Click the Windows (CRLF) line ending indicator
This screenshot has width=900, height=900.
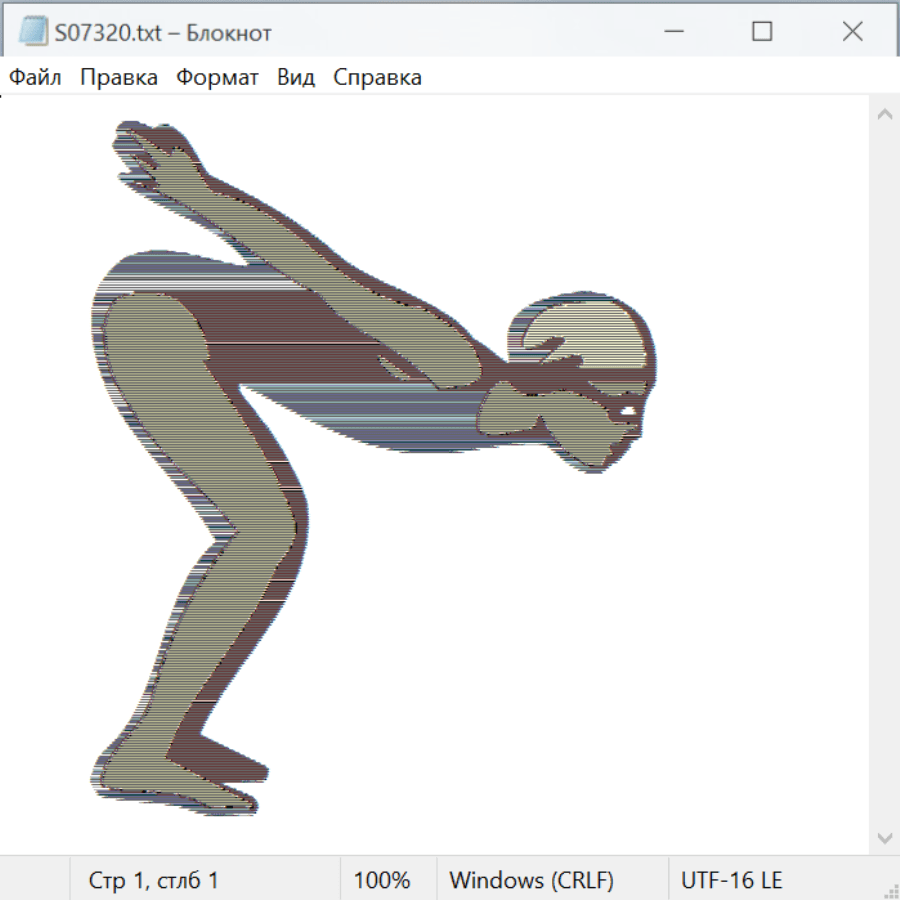tap(531, 880)
